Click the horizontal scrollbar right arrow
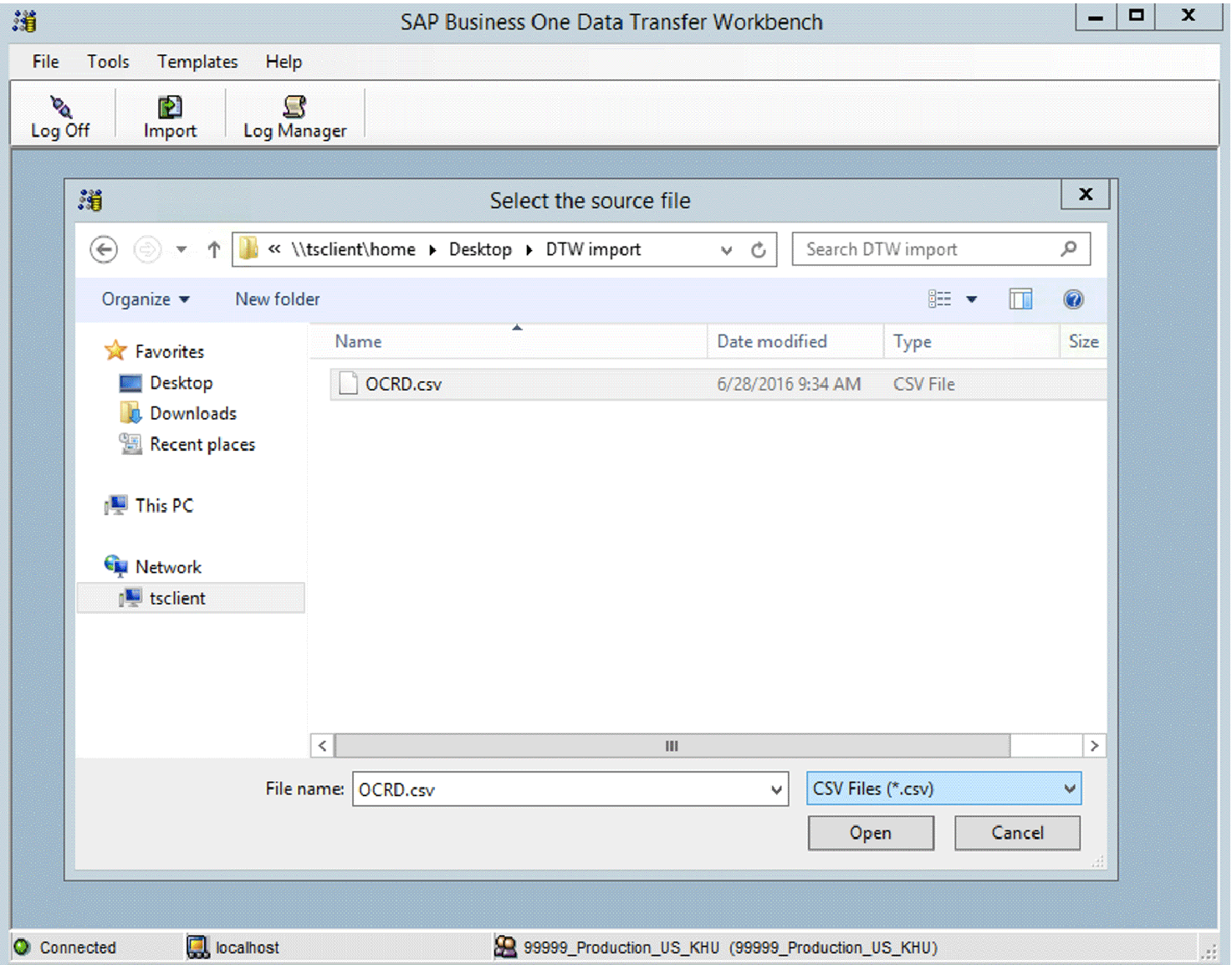This screenshot has width=1232, height=965. click(1094, 746)
